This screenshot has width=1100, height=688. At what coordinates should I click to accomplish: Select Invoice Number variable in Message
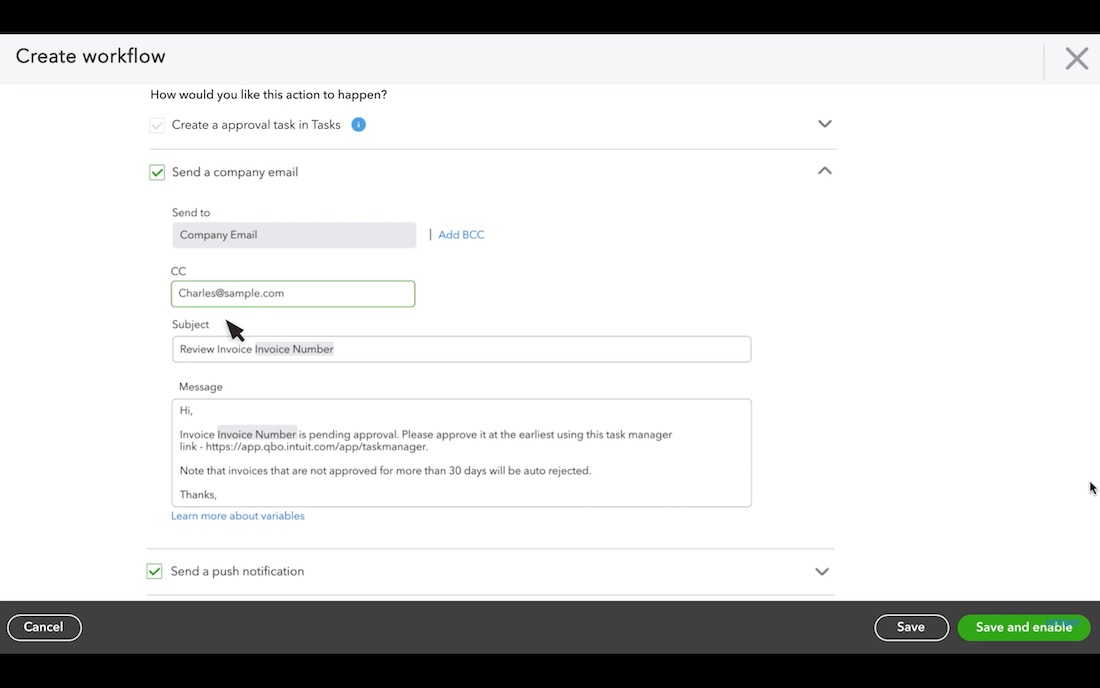(257, 435)
